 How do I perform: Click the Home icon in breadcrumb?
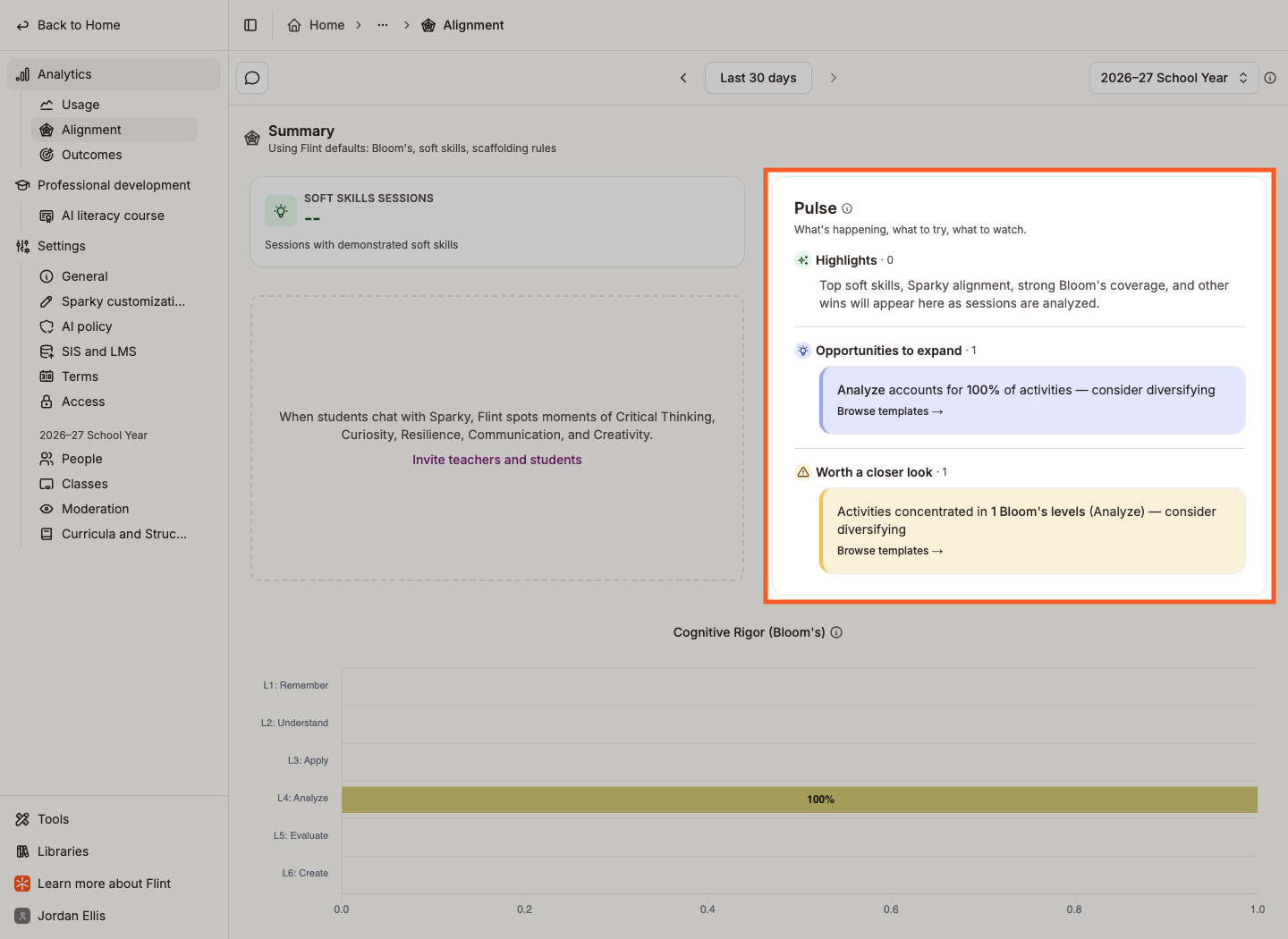click(x=294, y=25)
